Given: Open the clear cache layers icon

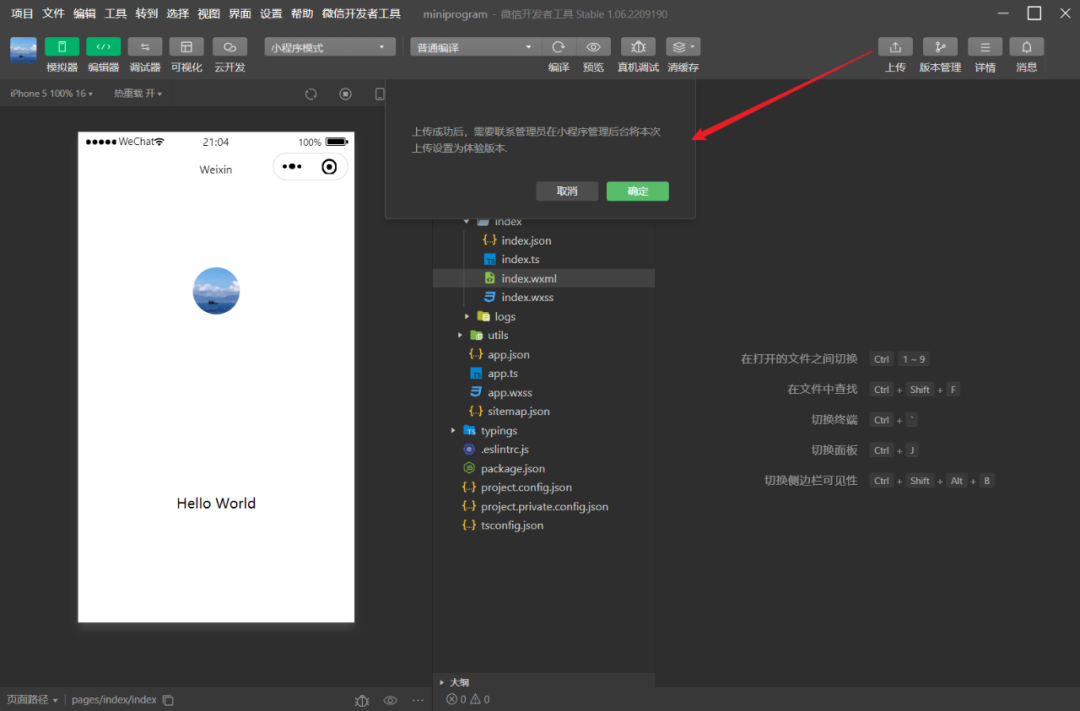Looking at the screenshot, I should (683, 47).
